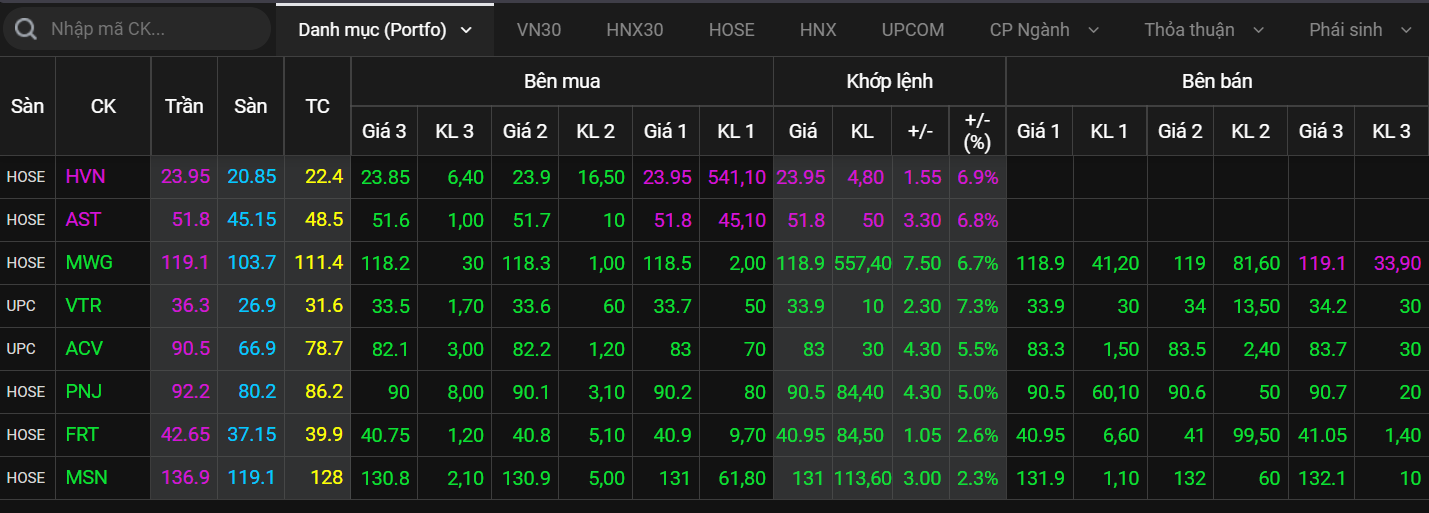The height and width of the screenshot is (513, 1429).
Task: Click the Sàn exchange column header
Action: [28, 106]
